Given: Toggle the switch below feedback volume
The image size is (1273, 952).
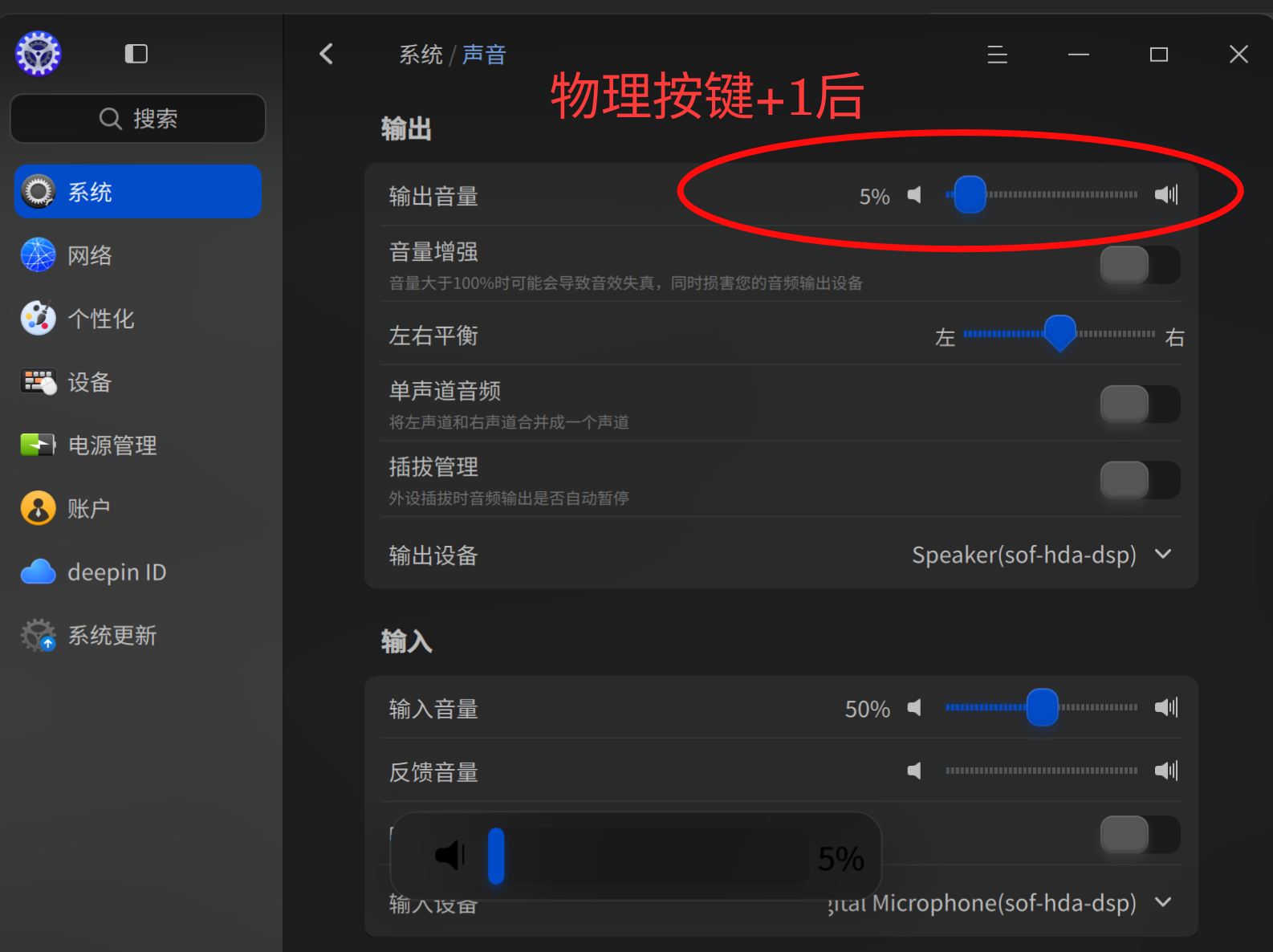Looking at the screenshot, I should point(1140,835).
